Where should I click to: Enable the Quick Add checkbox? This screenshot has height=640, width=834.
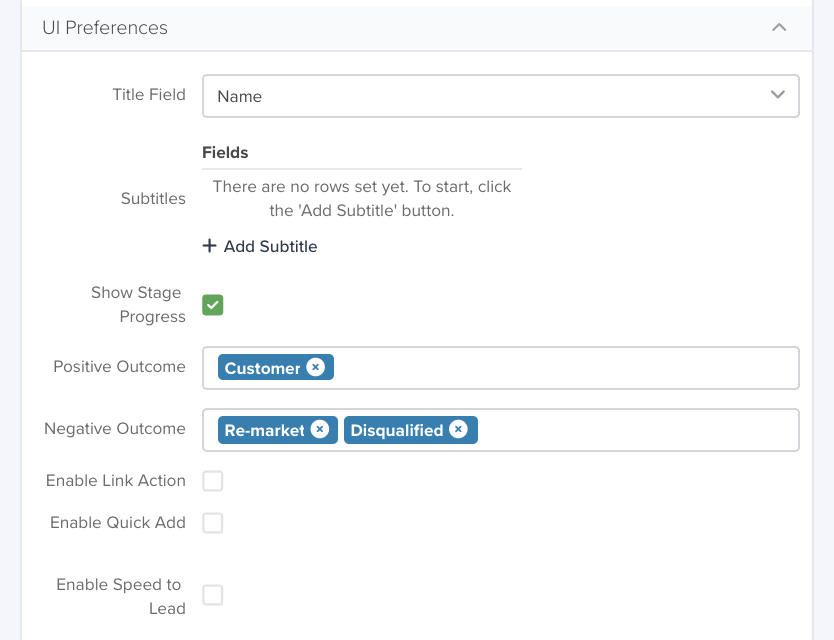click(213, 523)
